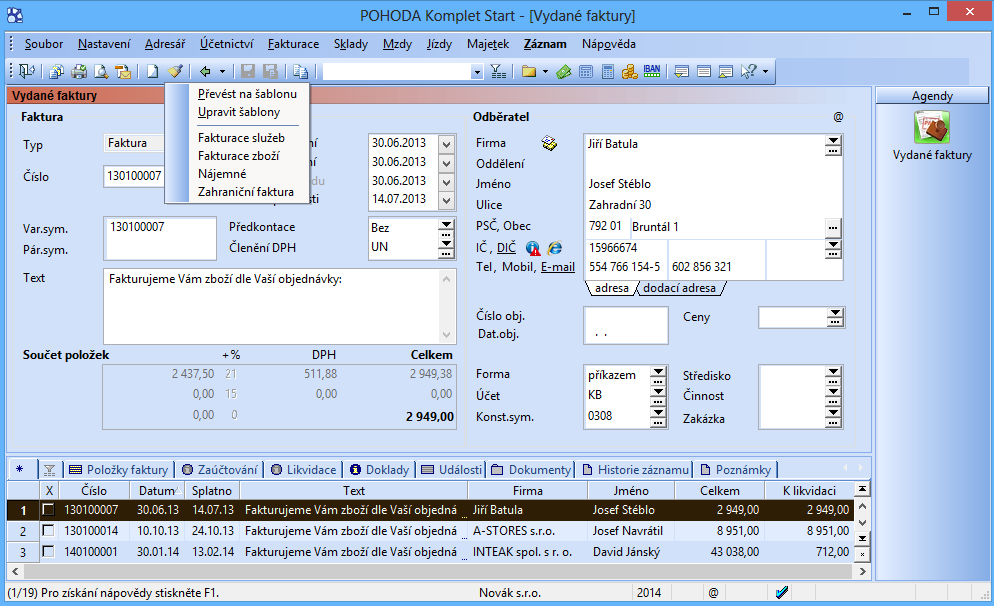Image resolution: width=994 pixels, height=606 pixels.
Task: Click the grayed save diskette icon
Action: 248,72
